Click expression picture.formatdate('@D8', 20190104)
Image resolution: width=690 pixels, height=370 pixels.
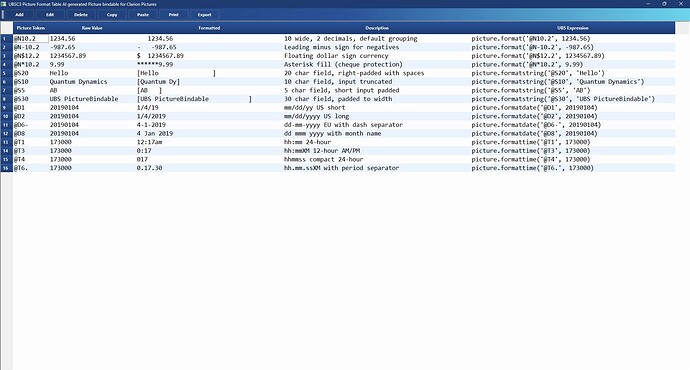pyautogui.click(x=534, y=133)
